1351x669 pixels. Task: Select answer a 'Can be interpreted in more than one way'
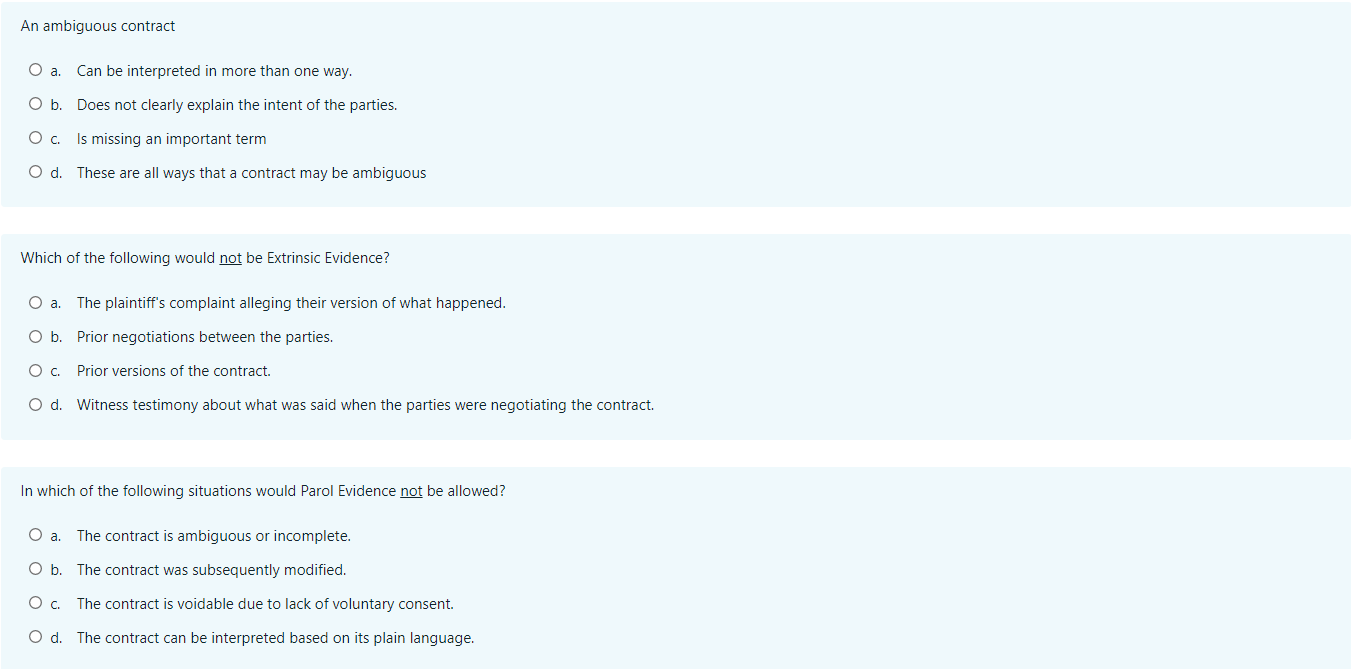[35, 70]
